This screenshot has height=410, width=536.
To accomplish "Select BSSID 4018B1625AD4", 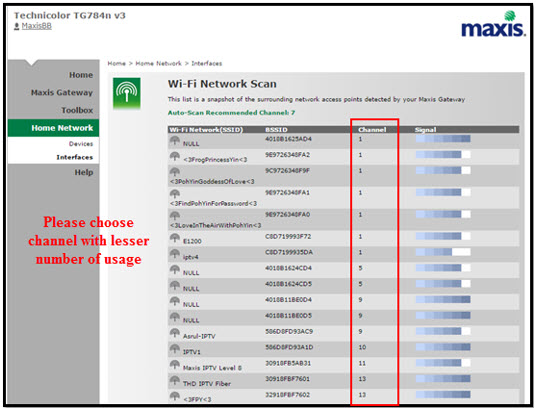I will point(288,139).
